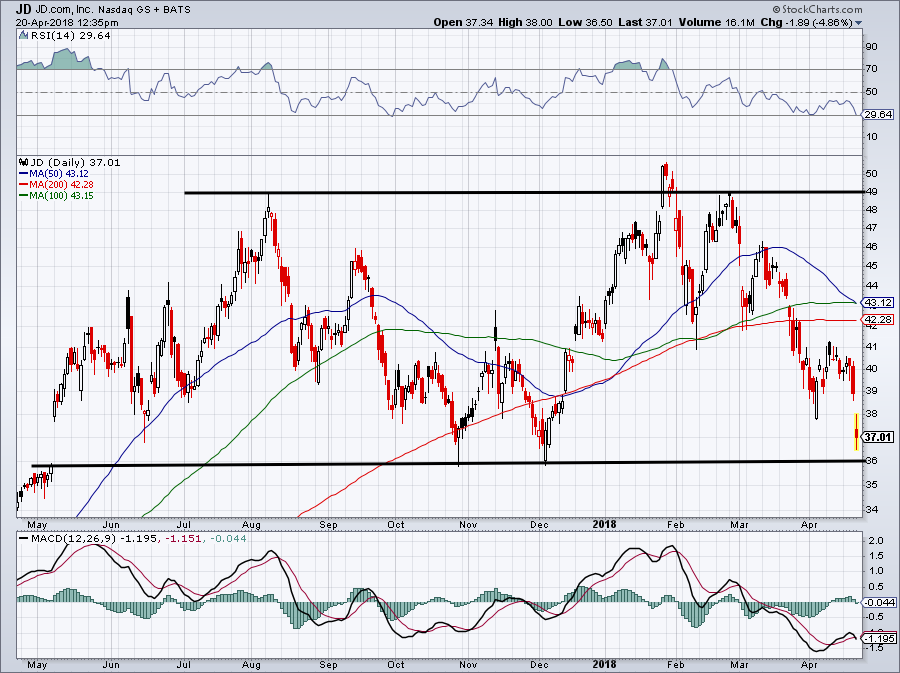Click the MACD(12,26,9) -1.195 label
The image size is (900, 673).
[94, 539]
